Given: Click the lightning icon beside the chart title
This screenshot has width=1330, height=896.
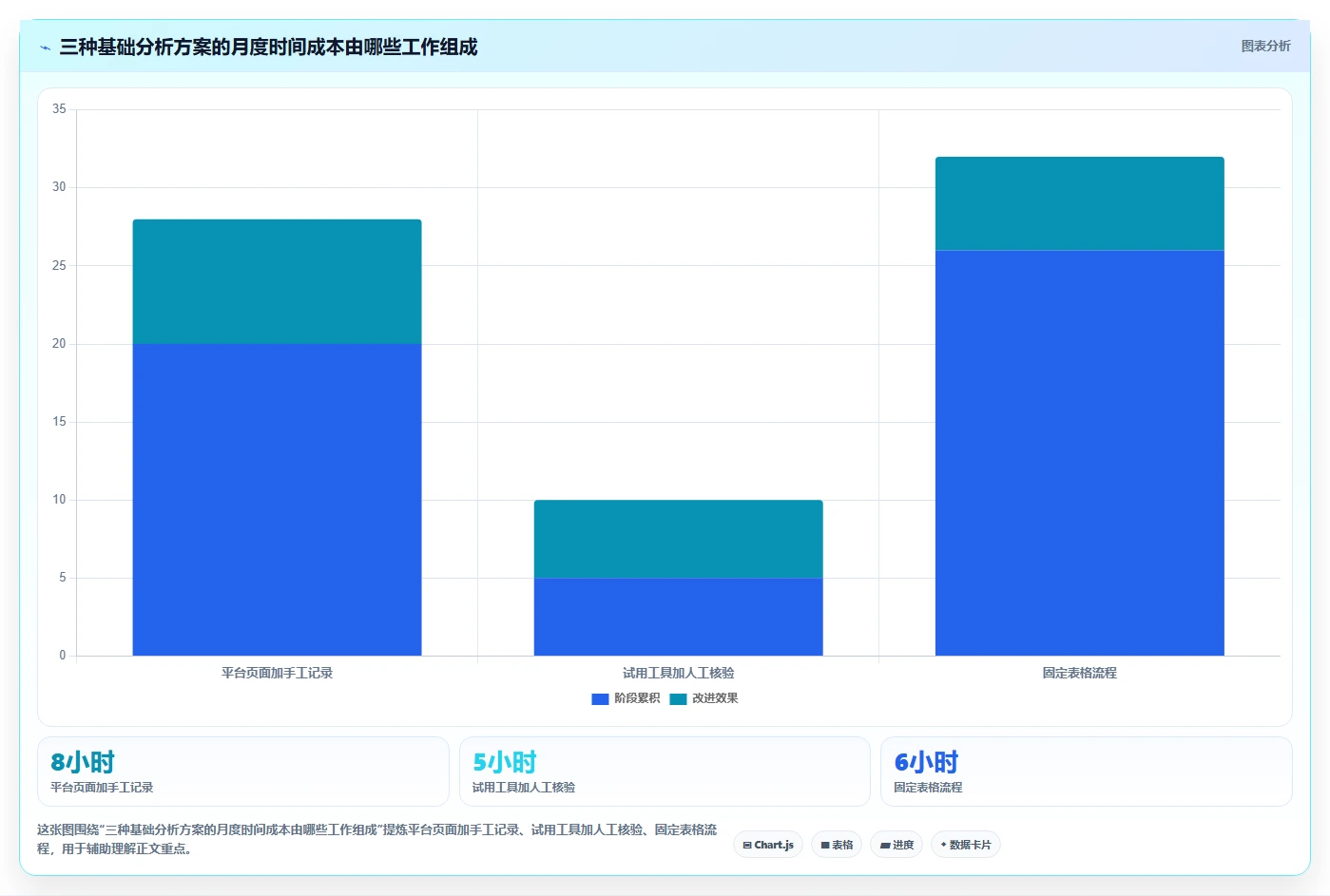Looking at the screenshot, I should pos(45,48).
